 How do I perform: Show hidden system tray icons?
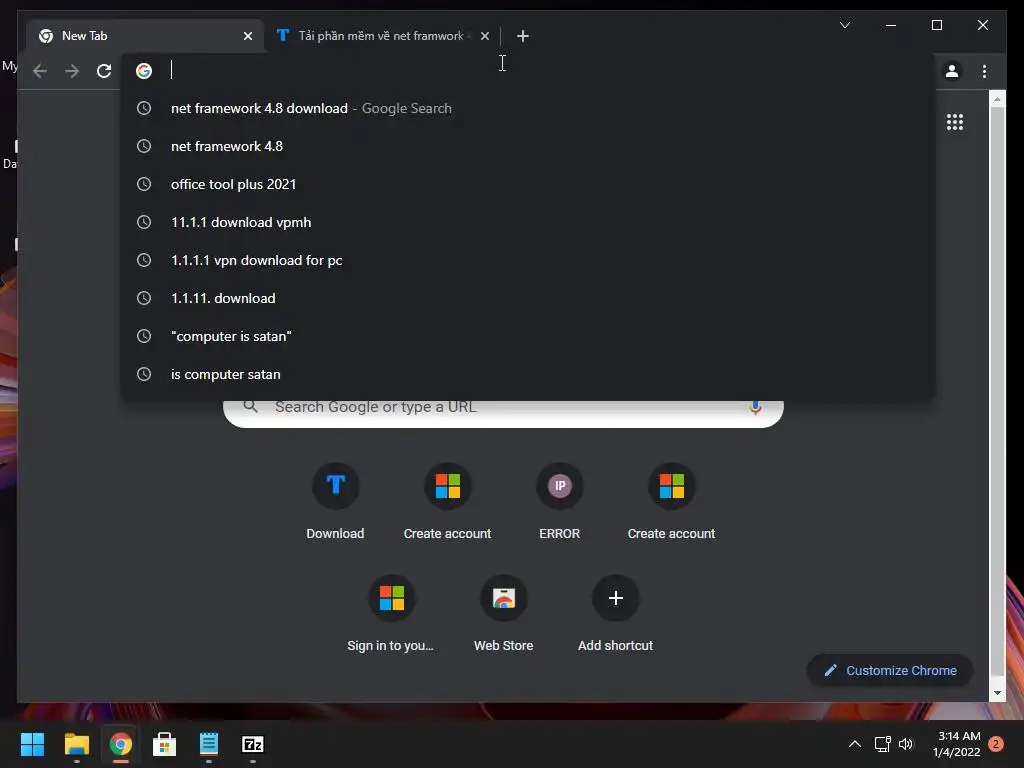click(854, 744)
